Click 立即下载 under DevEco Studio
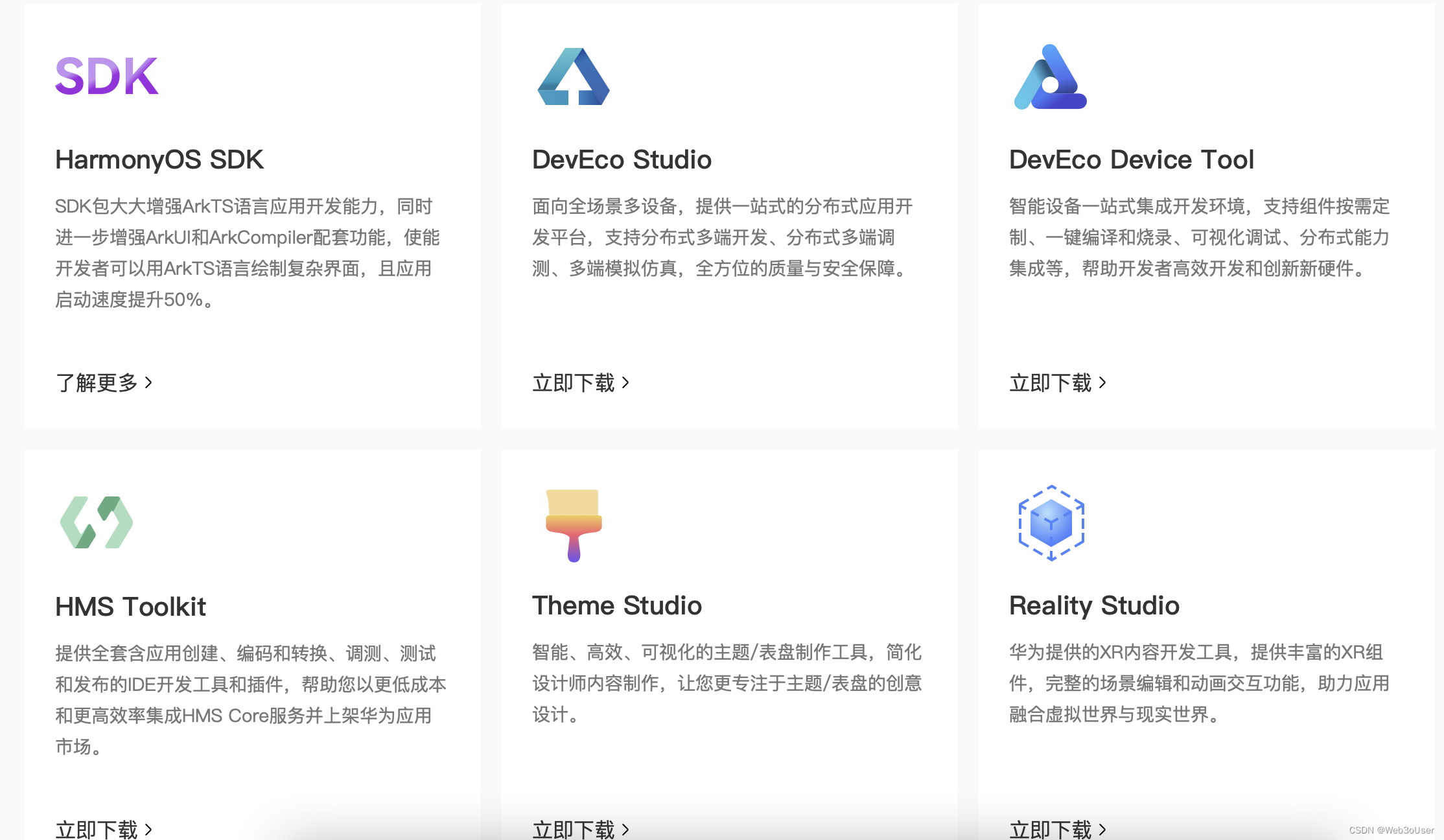 [581, 382]
